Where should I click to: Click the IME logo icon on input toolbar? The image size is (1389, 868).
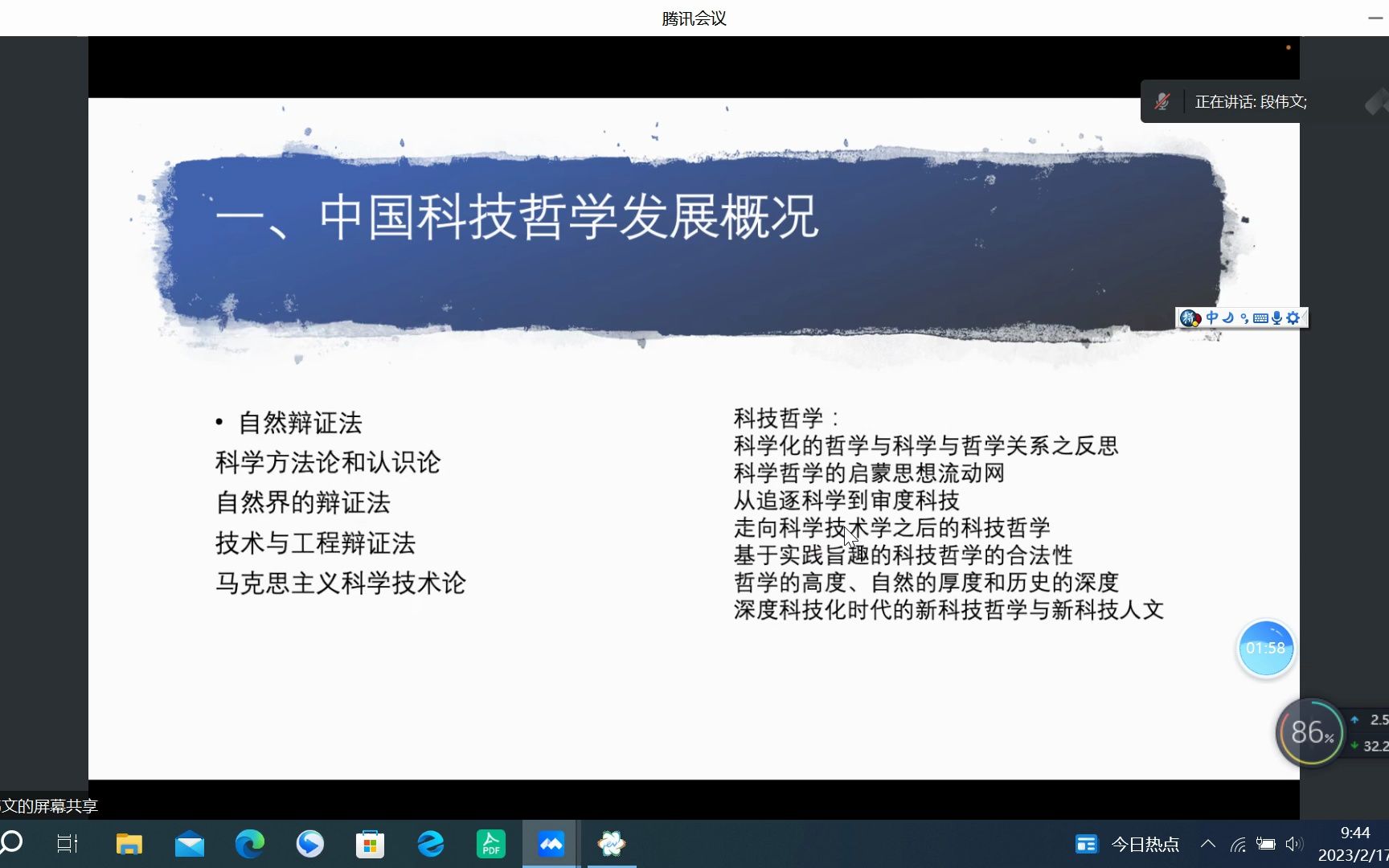[x=1190, y=318]
